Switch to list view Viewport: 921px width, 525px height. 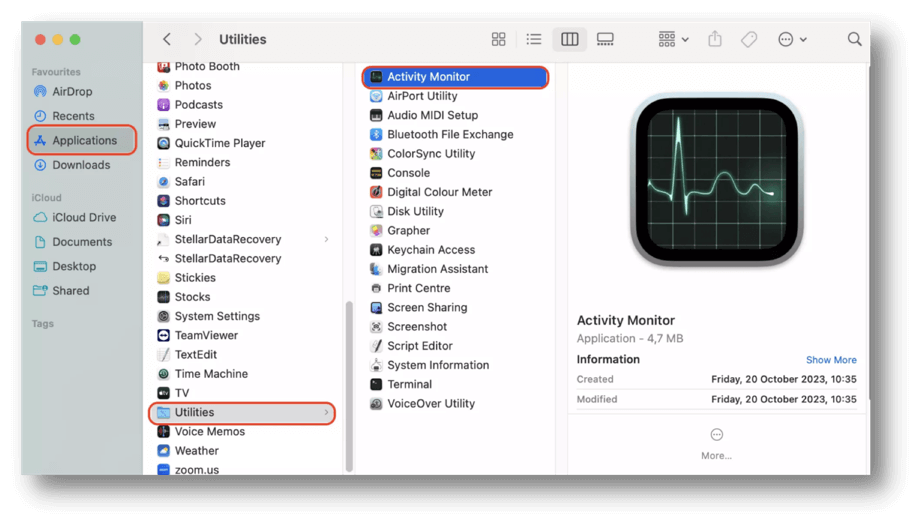(x=534, y=39)
